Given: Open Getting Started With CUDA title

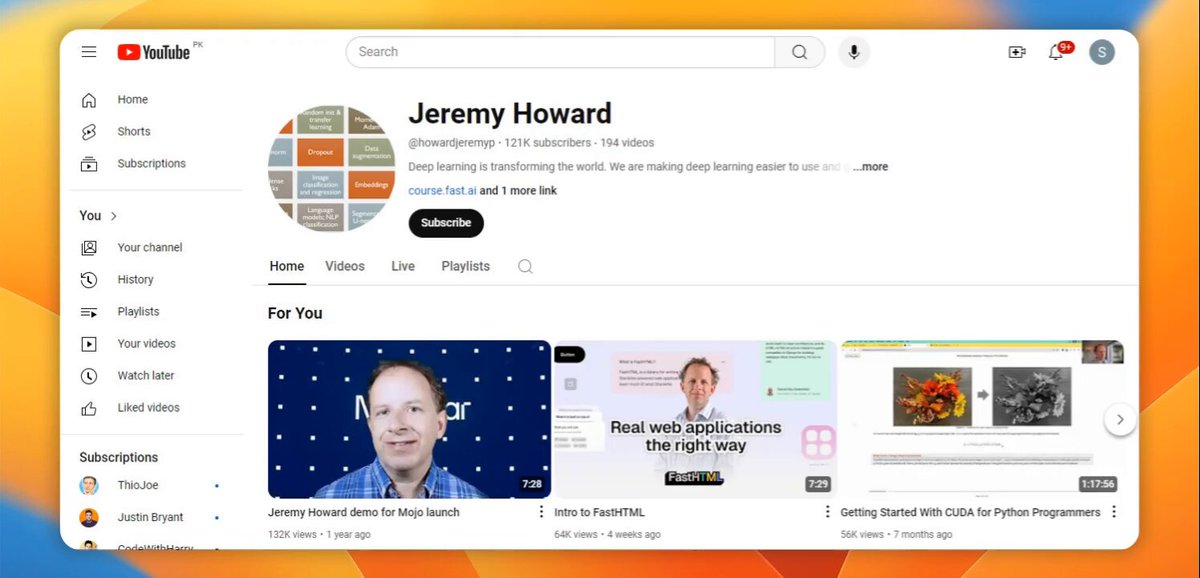Looking at the screenshot, I should click(x=970, y=512).
